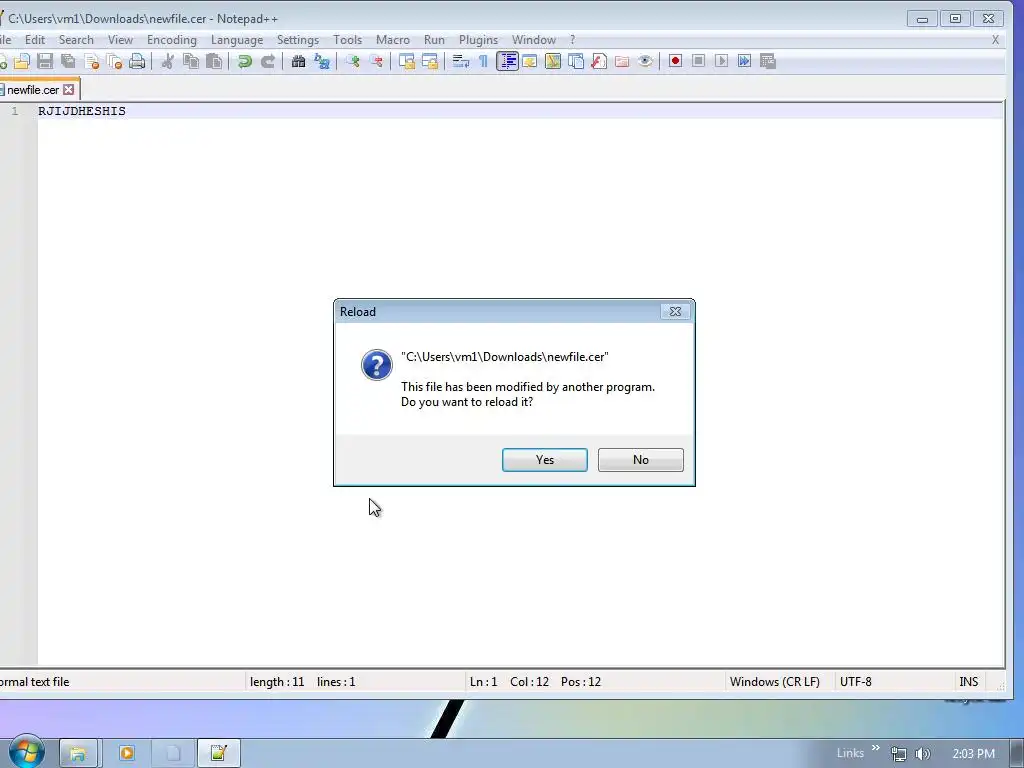
Task: Click Save Recorded Macro icon
Action: 768,61
